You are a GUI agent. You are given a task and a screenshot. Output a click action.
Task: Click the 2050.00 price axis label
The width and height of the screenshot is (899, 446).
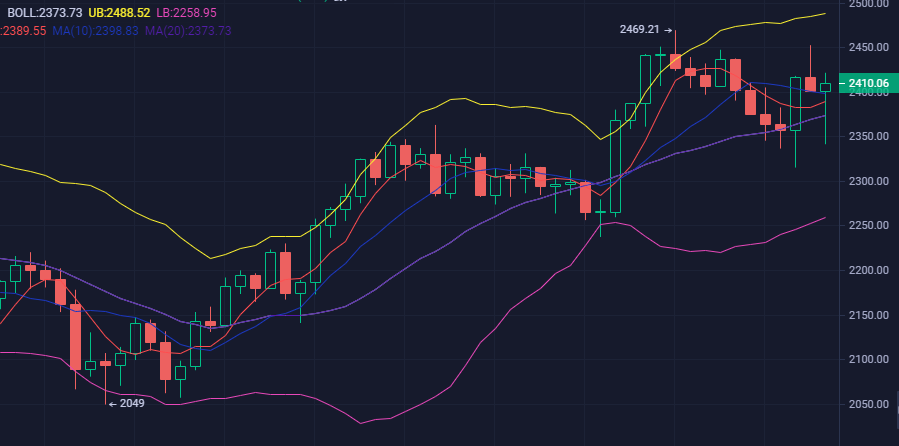[869, 404]
